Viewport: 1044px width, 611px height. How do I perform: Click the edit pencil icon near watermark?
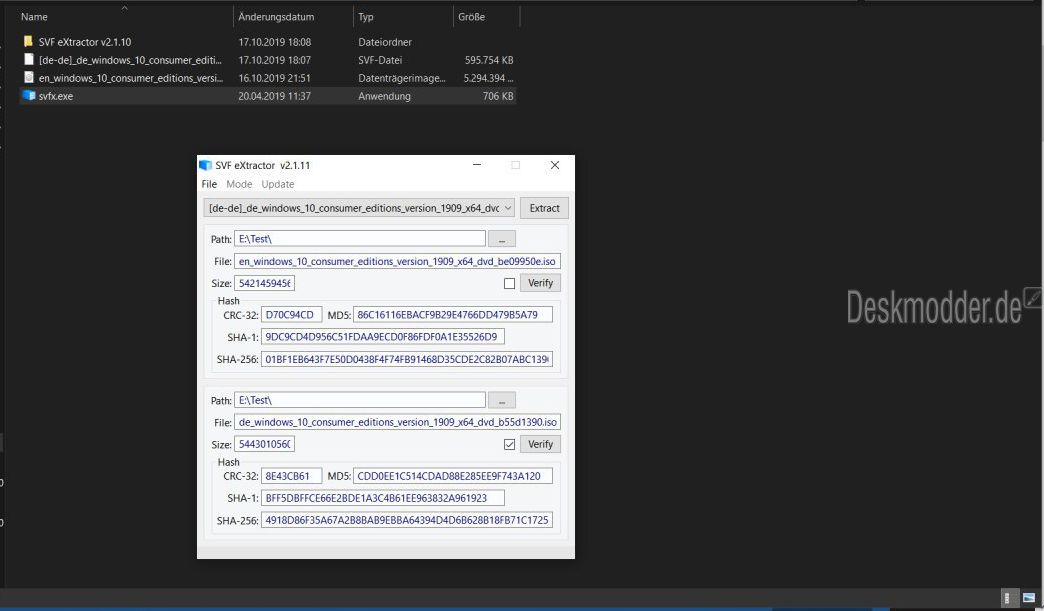pos(1033,297)
